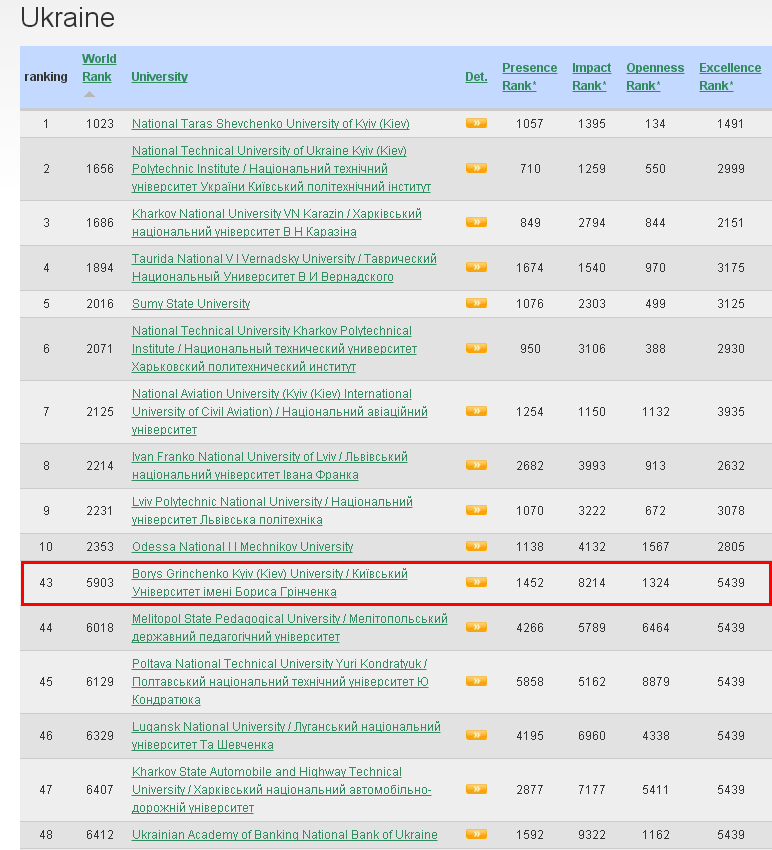
Task: Open National Taras Shevchenko University of Kyiv link
Action: pyautogui.click(x=271, y=124)
